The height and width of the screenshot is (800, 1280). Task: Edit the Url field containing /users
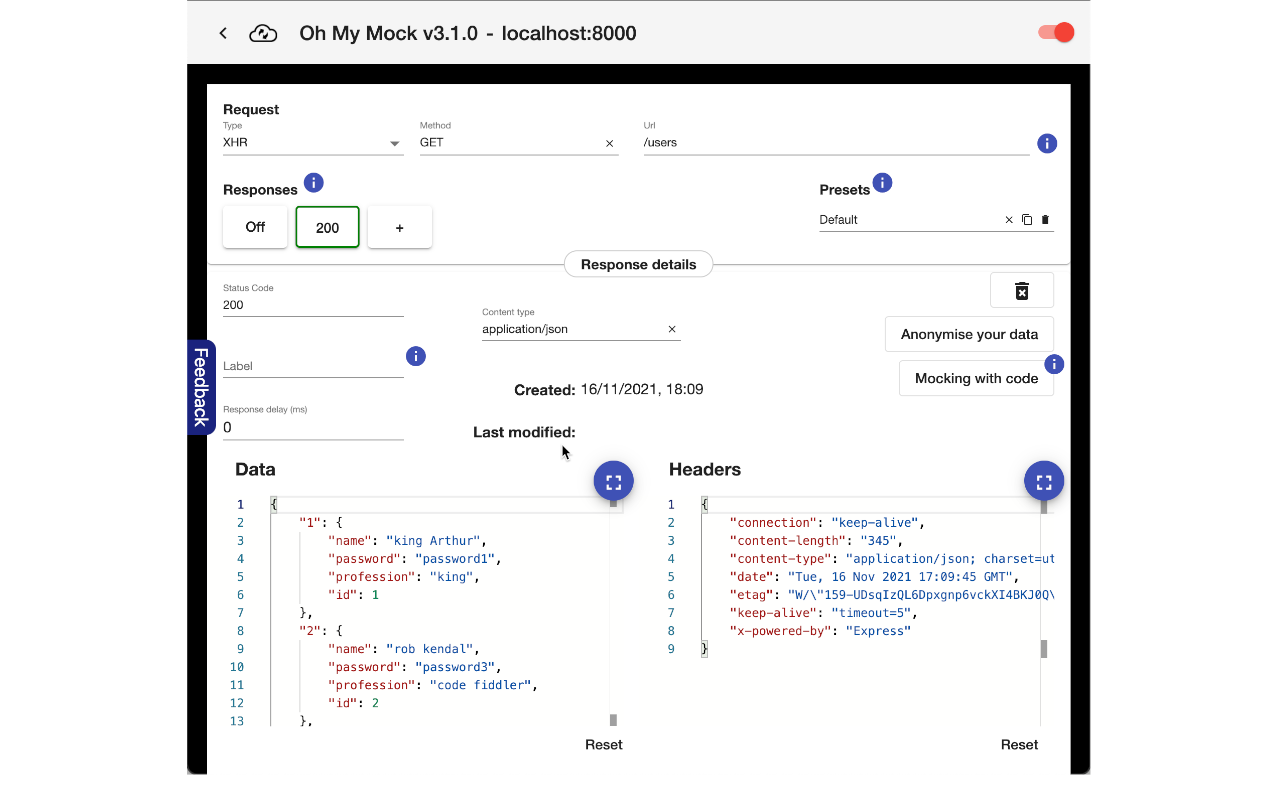tap(836, 143)
